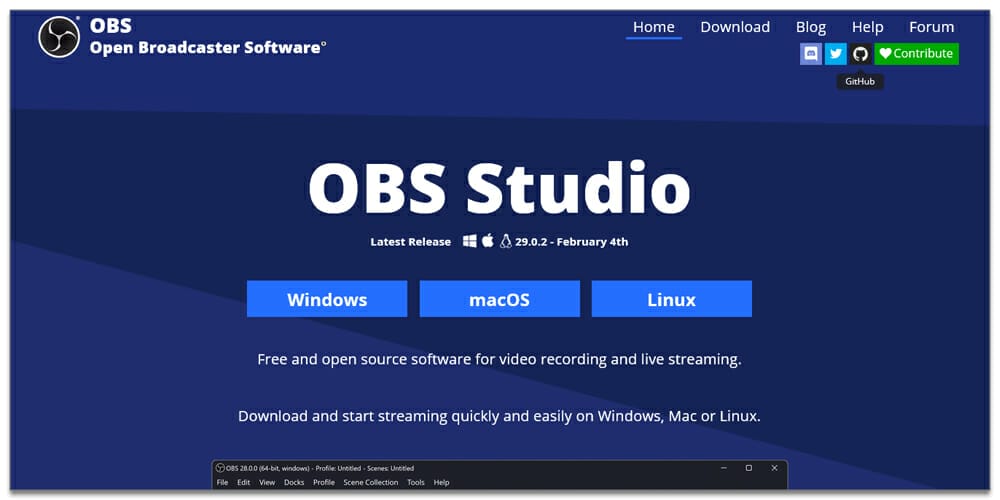
Task: Open the Discord icon link
Action: click(811, 54)
